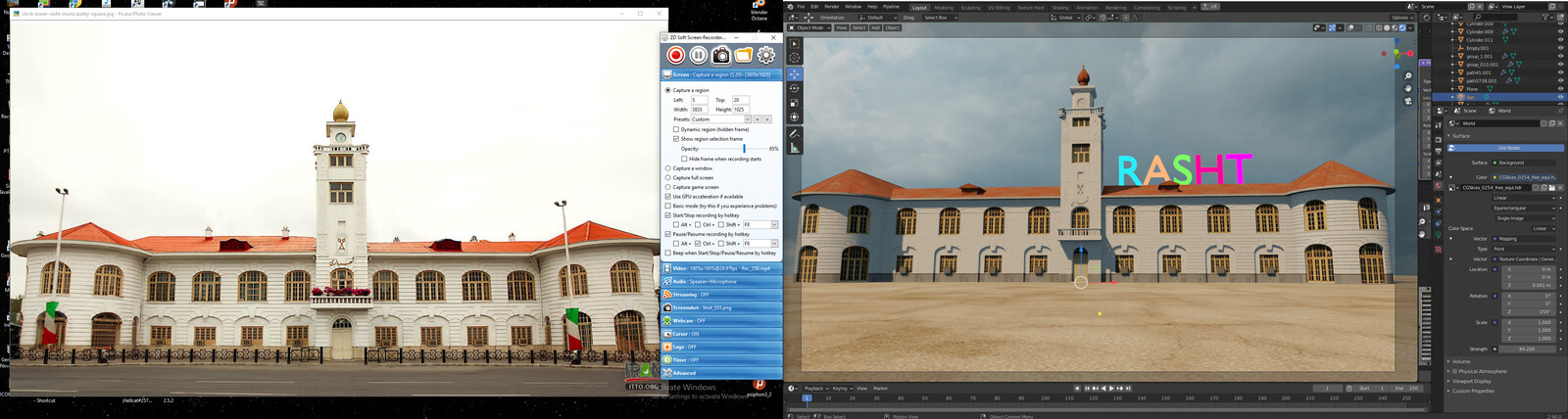Open the Color Space Linear dropdown

point(1543,229)
